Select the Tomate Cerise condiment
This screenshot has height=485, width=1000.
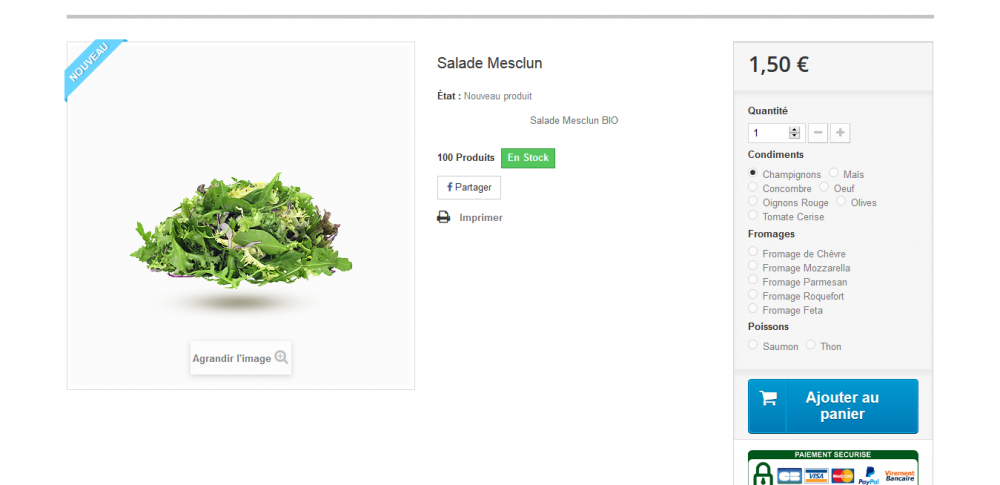click(753, 215)
